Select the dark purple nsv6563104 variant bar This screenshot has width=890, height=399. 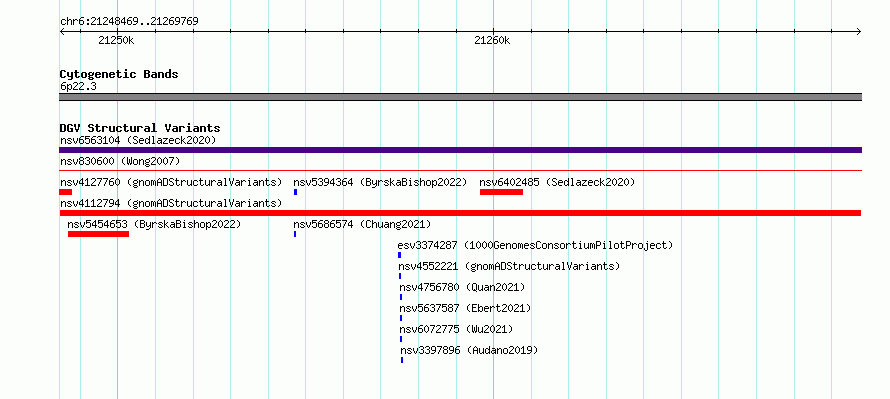(460, 150)
